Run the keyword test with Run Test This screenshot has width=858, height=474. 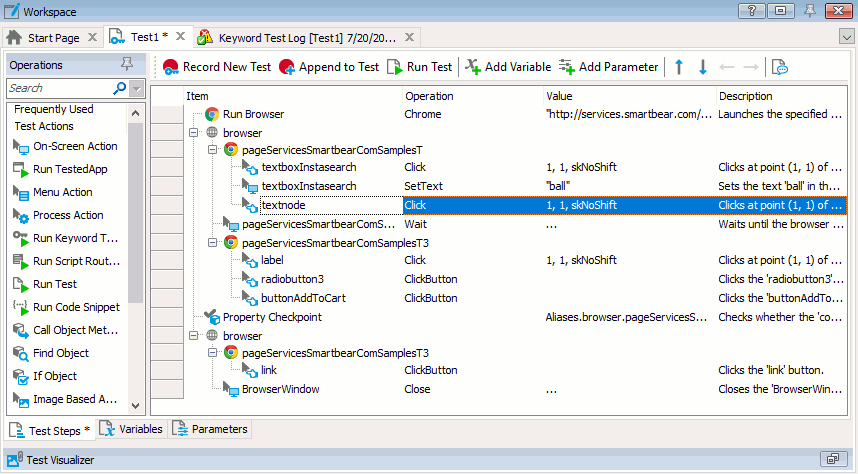click(x=419, y=67)
